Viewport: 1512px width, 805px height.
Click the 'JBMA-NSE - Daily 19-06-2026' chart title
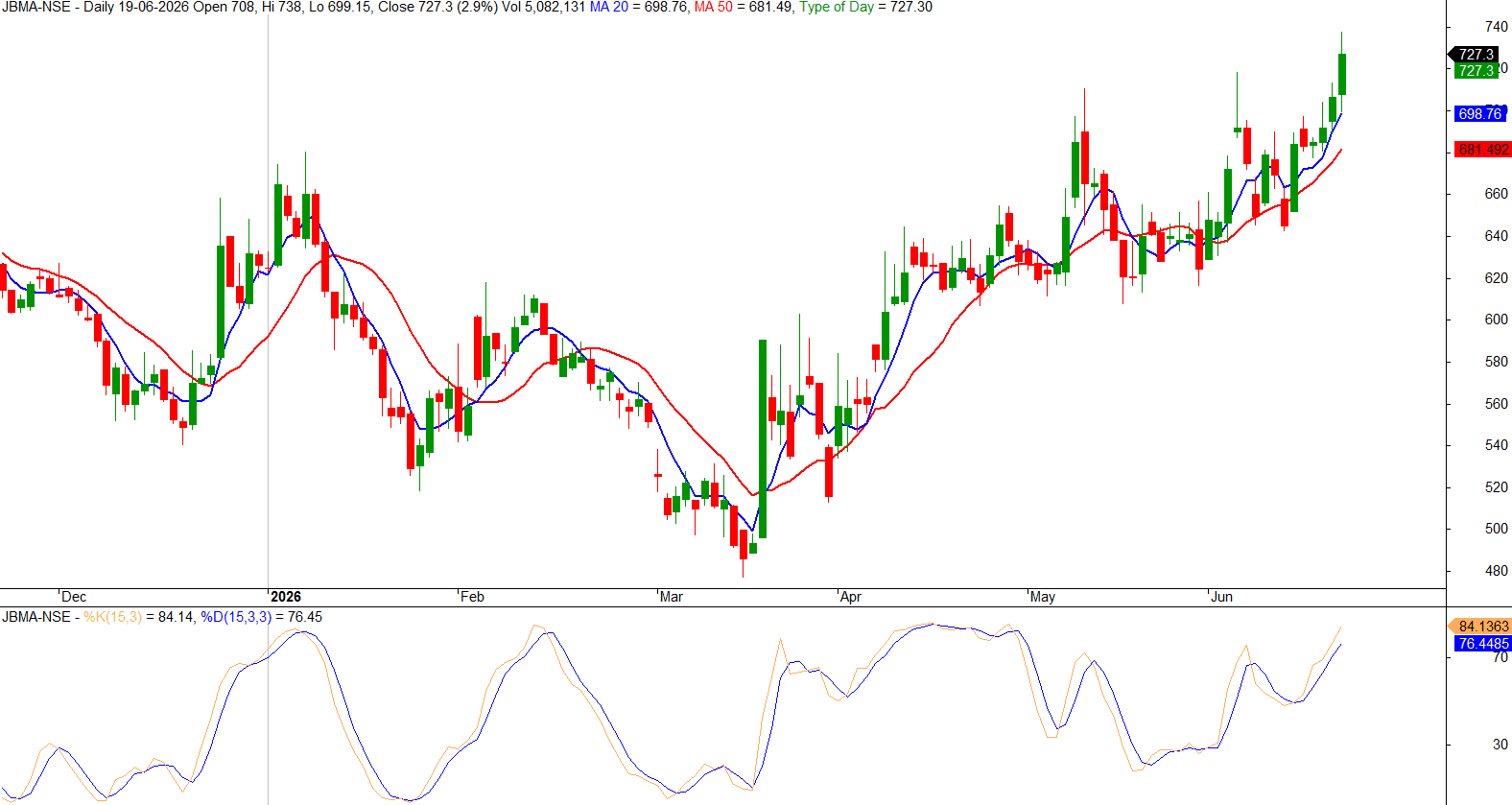(x=95, y=7)
